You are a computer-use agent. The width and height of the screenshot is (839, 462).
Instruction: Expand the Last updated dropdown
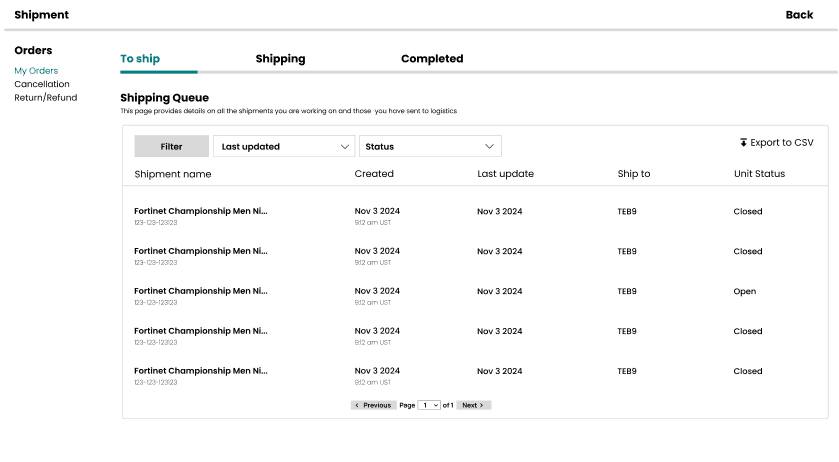click(284, 147)
